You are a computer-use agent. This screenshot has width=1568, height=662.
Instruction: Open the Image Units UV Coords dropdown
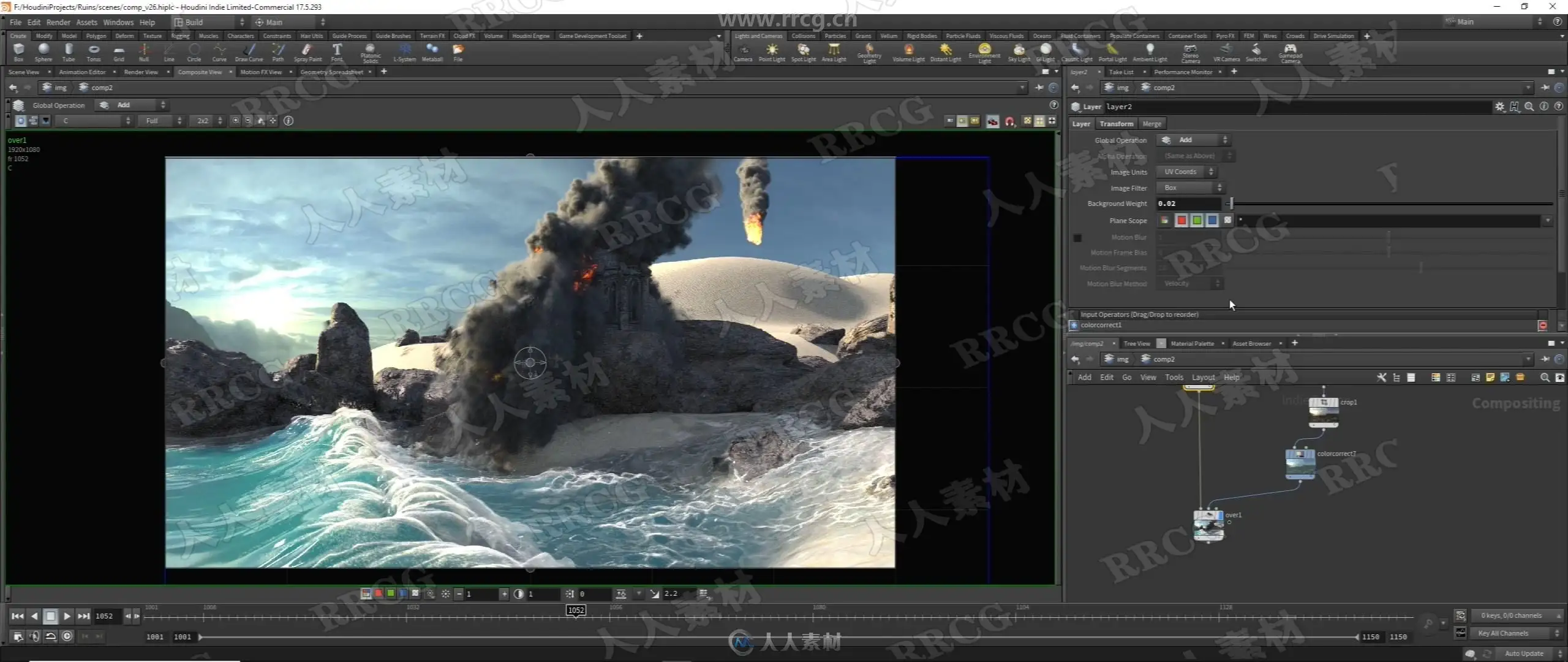[1186, 172]
